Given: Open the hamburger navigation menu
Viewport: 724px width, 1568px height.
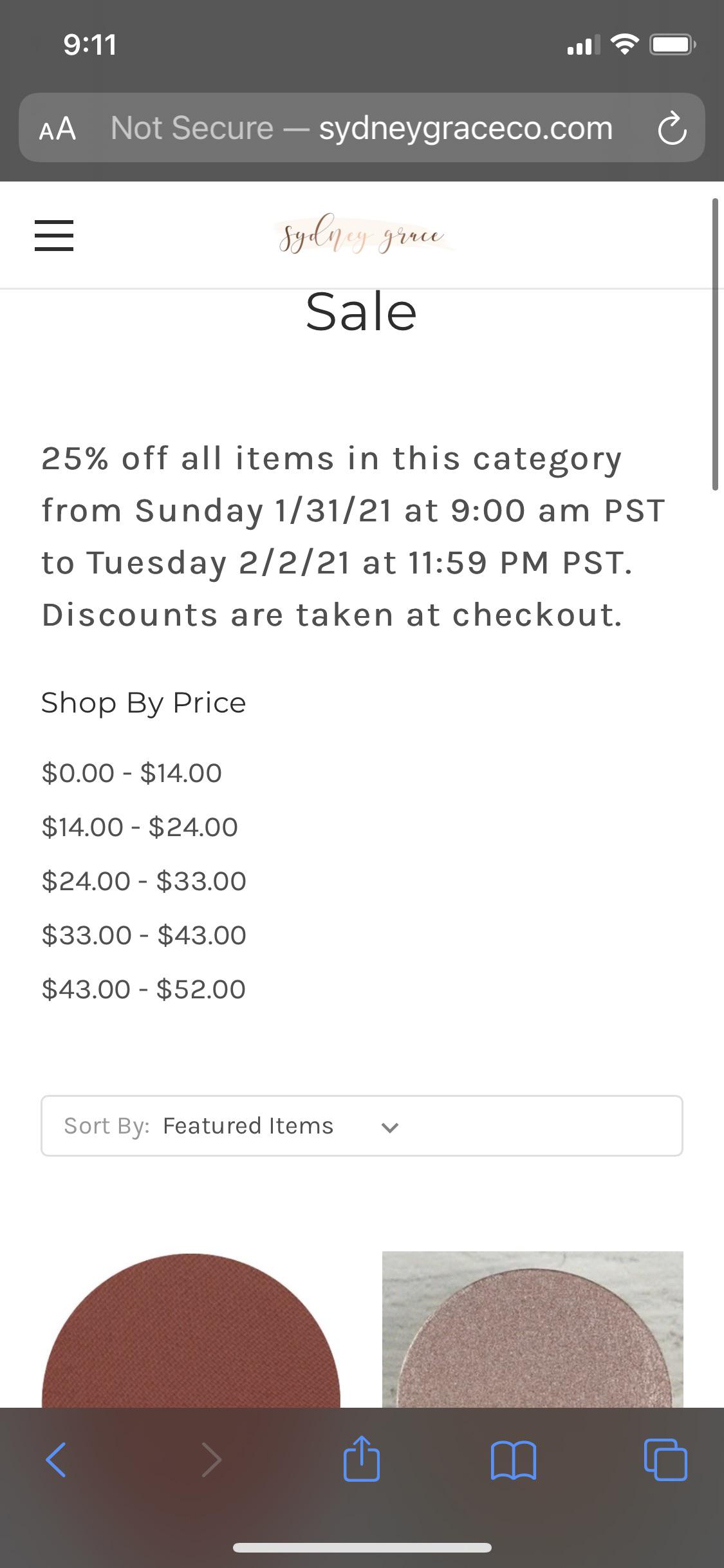Looking at the screenshot, I should [x=55, y=236].
